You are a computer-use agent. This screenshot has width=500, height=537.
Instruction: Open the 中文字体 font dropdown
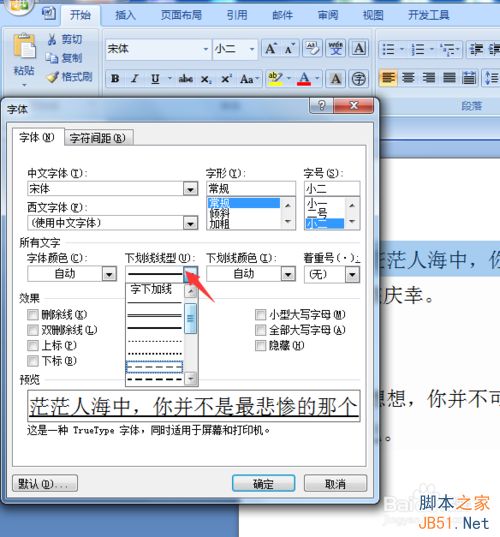click(190, 189)
